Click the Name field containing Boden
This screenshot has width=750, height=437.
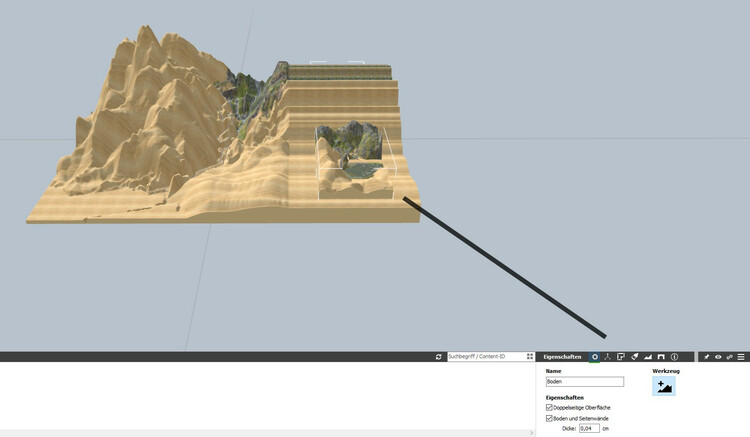point(584,382)
